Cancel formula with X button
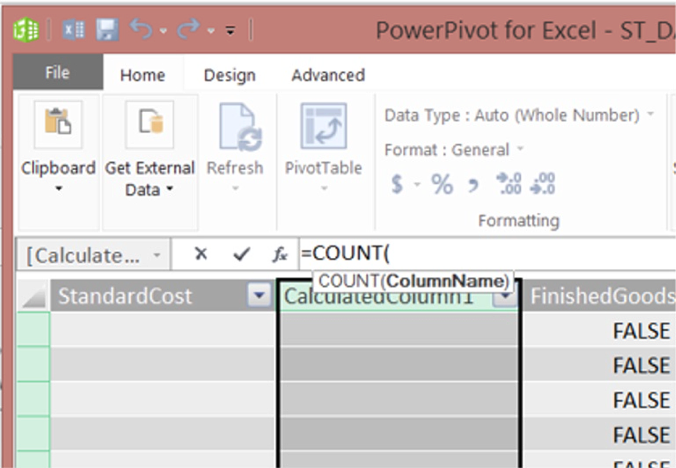The width and height of the screenshot is (676, 468). pyautogui.click(x=201, y=254)
